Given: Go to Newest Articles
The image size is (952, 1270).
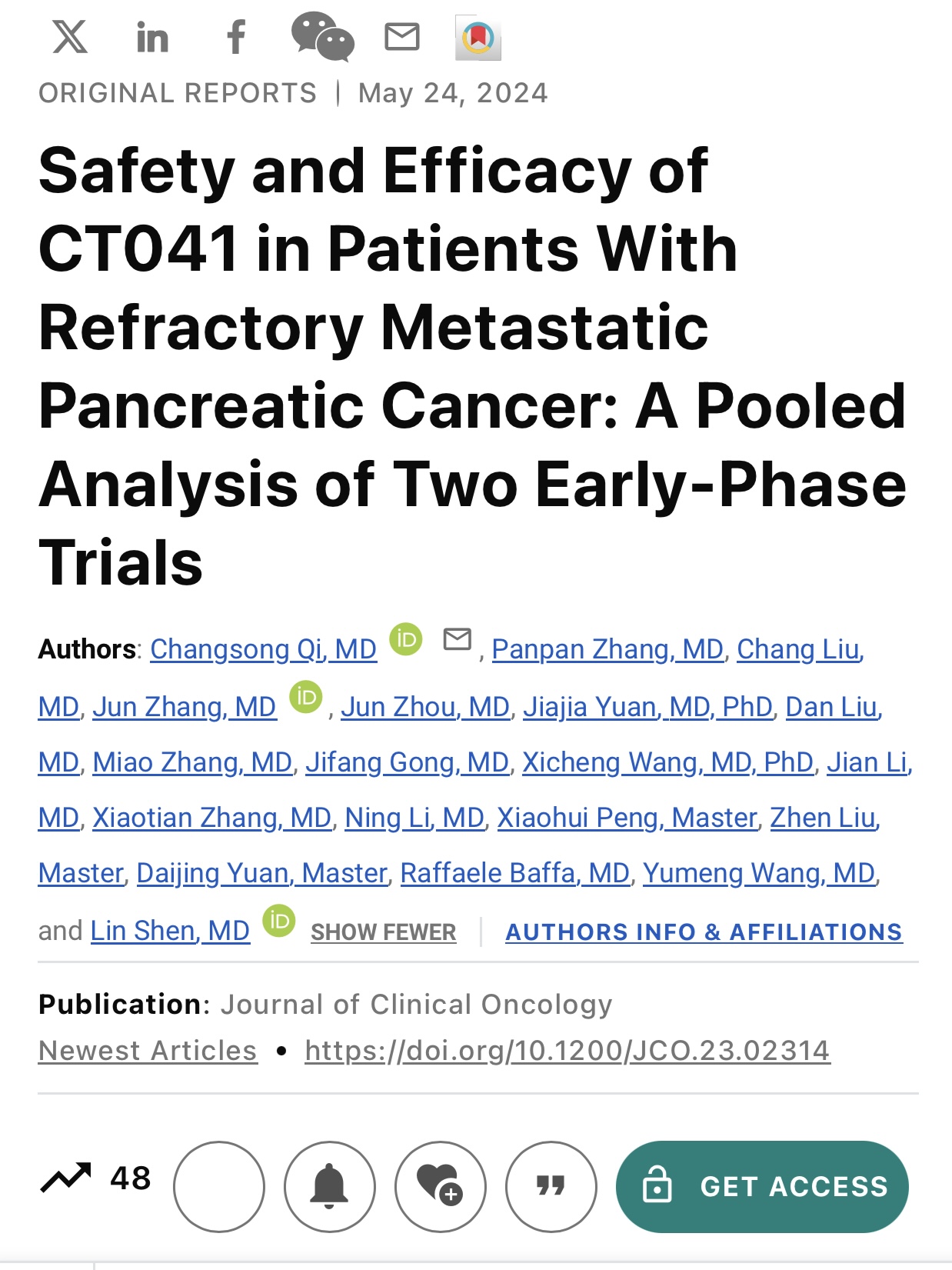Looking at the screenshot, I should click(x=148, y=1050).
